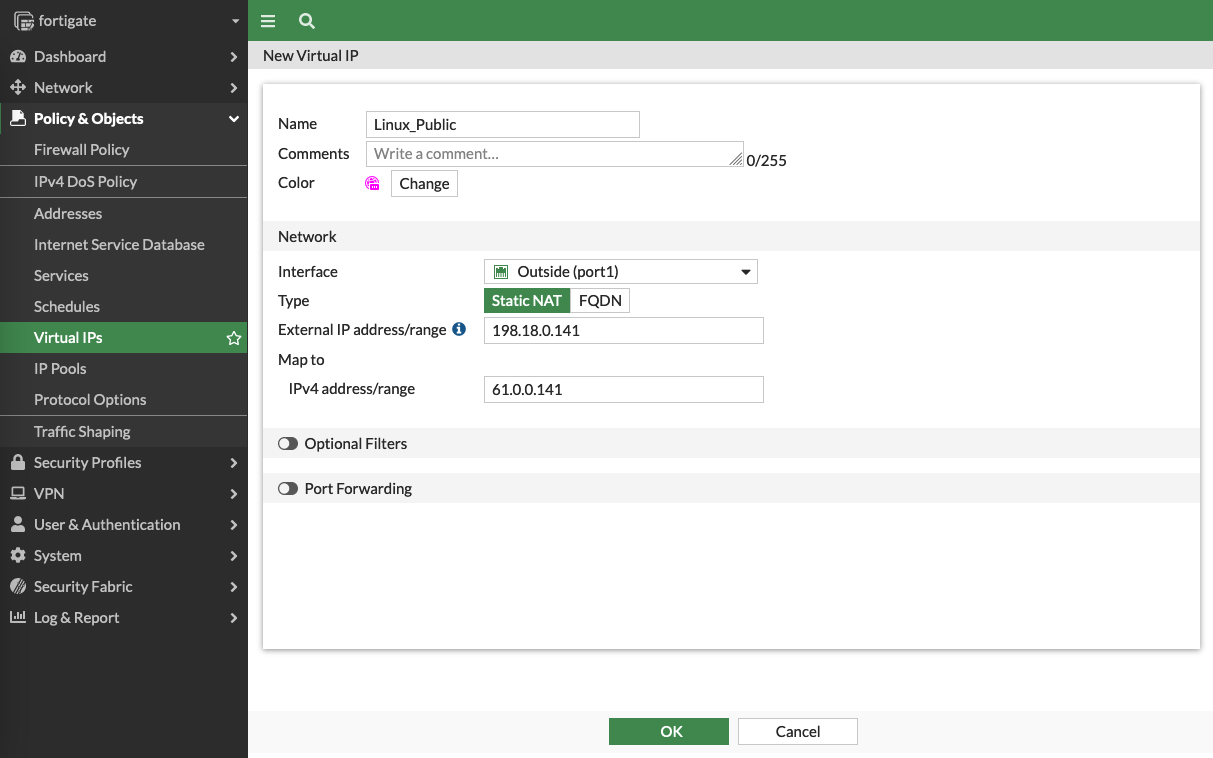Select the FQDN type option
This screenshot has height=758, width=1213.
pyautogui.click(x=600, y=301)
